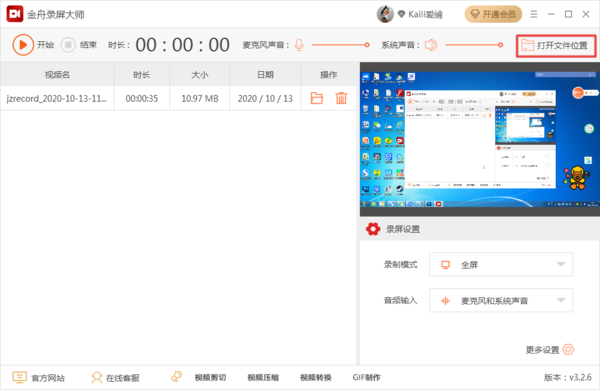Click the monitor icon beside 官方网站
Viewport: 600px width, 390px height.
(x=19, y=377)
